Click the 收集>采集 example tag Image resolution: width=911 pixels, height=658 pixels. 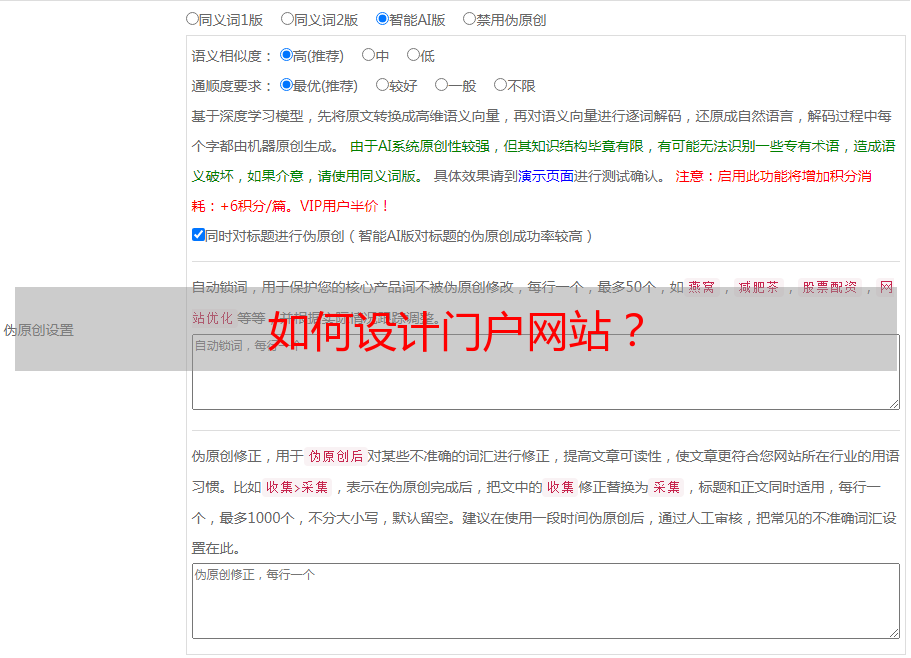[x=297, y=487]
